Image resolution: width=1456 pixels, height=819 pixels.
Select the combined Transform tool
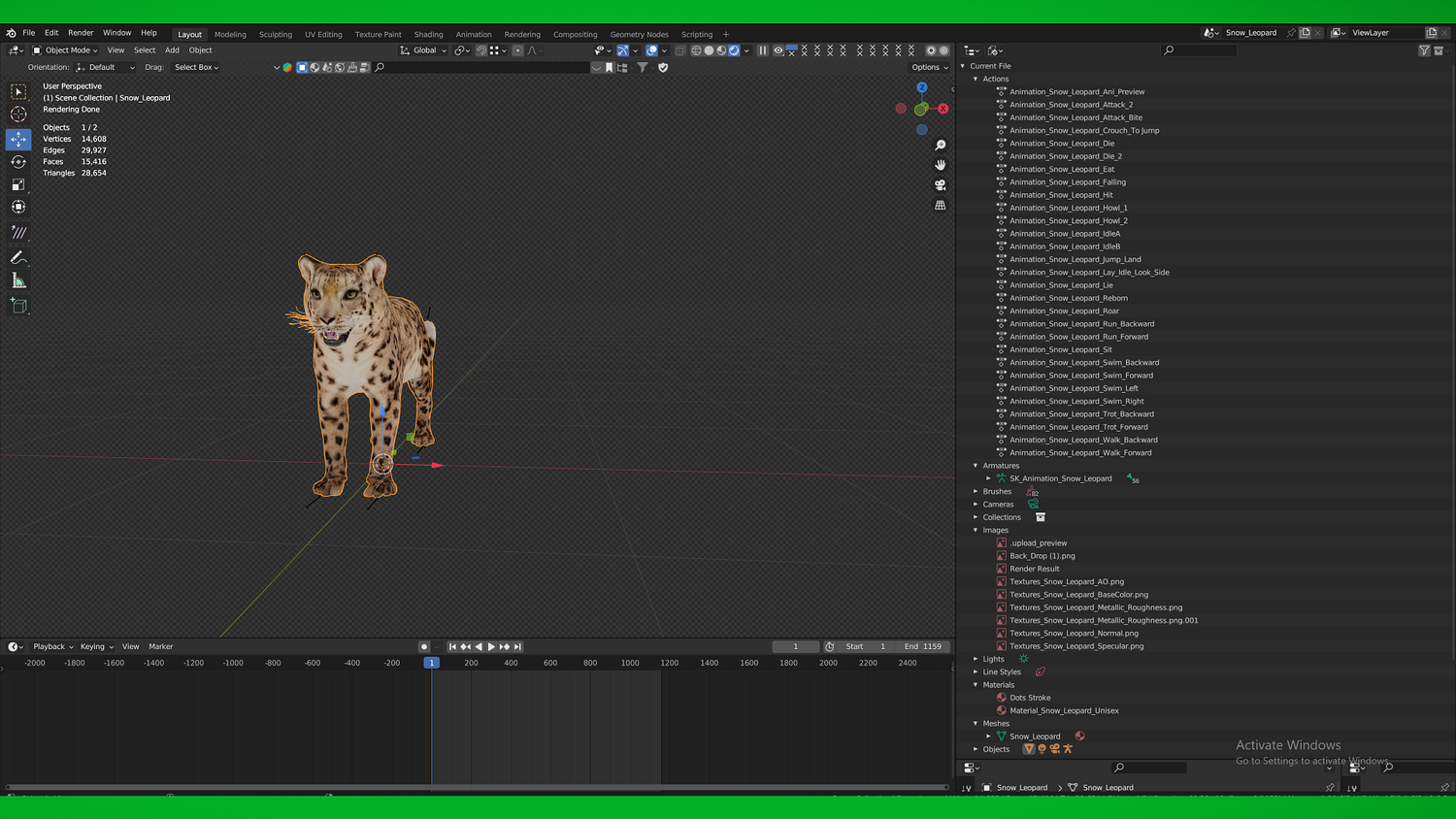click(x=18, y=207)
